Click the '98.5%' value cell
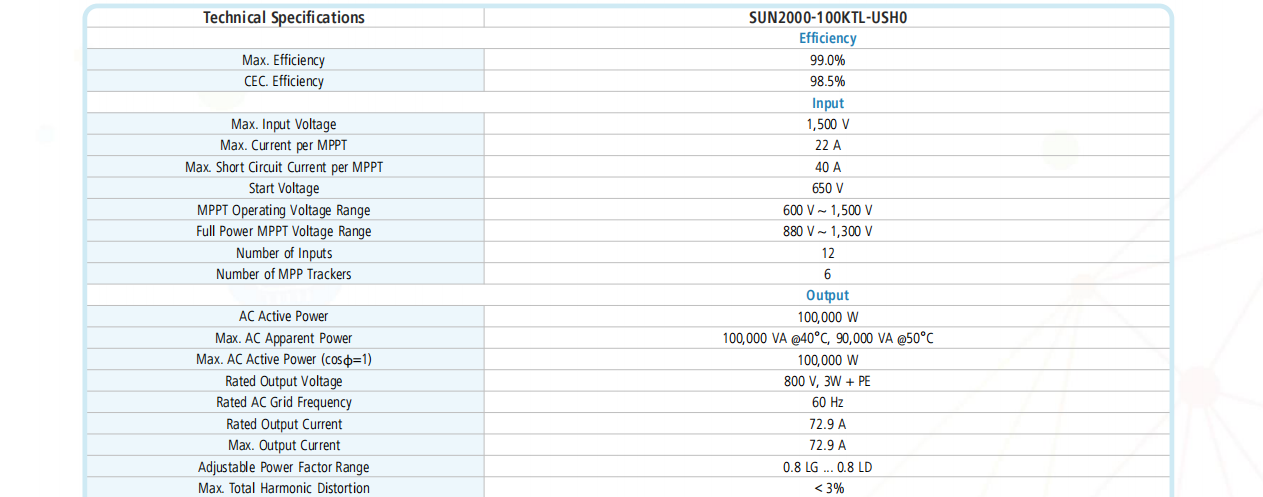This screenshot has height=497, width=1263. point(828,81)
